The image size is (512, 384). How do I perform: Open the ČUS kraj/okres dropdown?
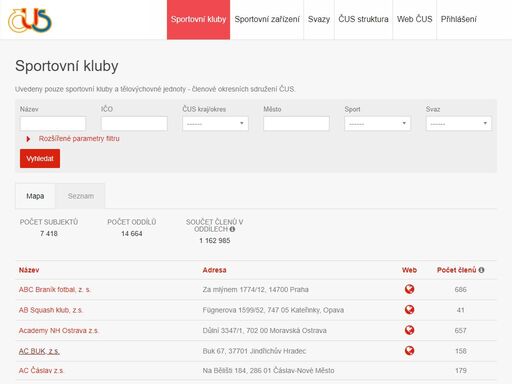[x=215, y=123]
